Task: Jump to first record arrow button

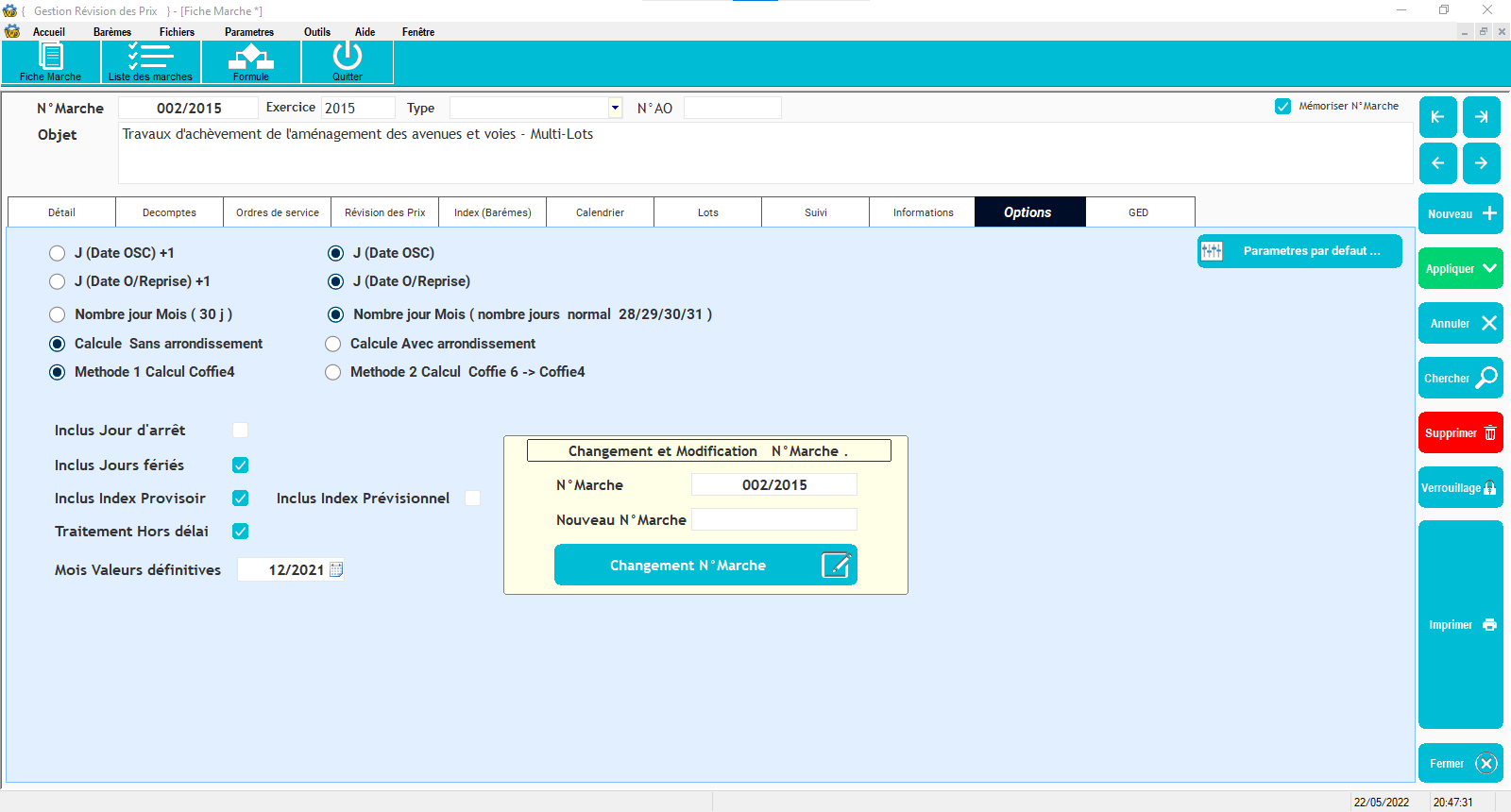Action: coord(1437,117)
